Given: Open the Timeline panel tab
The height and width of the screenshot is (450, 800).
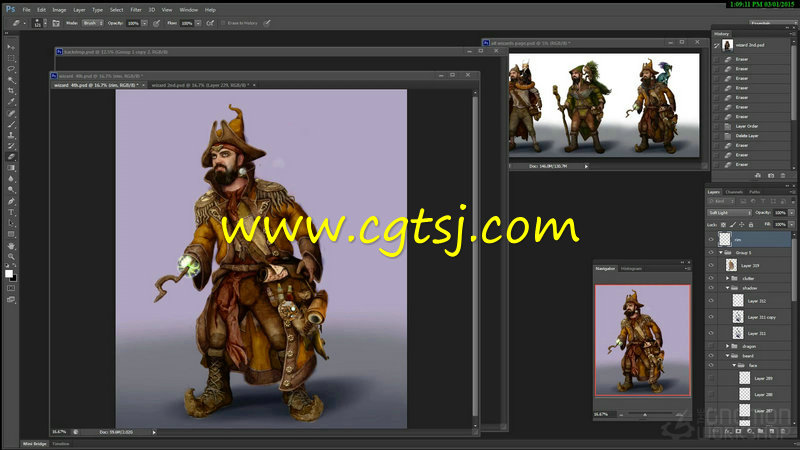Looking at the screenshot, I should pos(61,444).
